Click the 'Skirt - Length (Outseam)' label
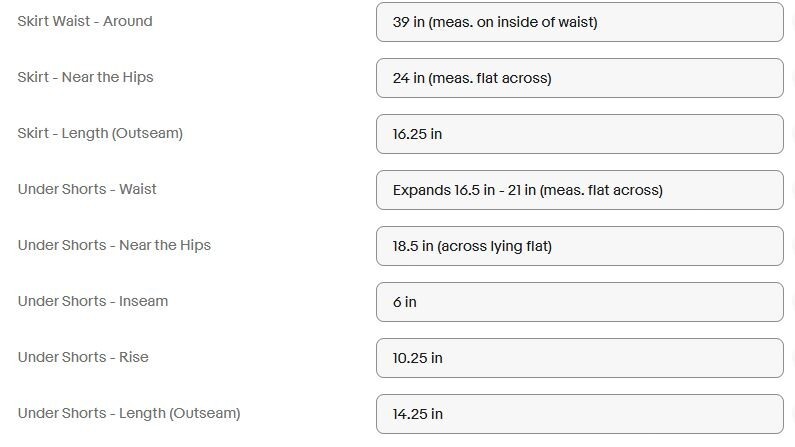 [100, 133]
